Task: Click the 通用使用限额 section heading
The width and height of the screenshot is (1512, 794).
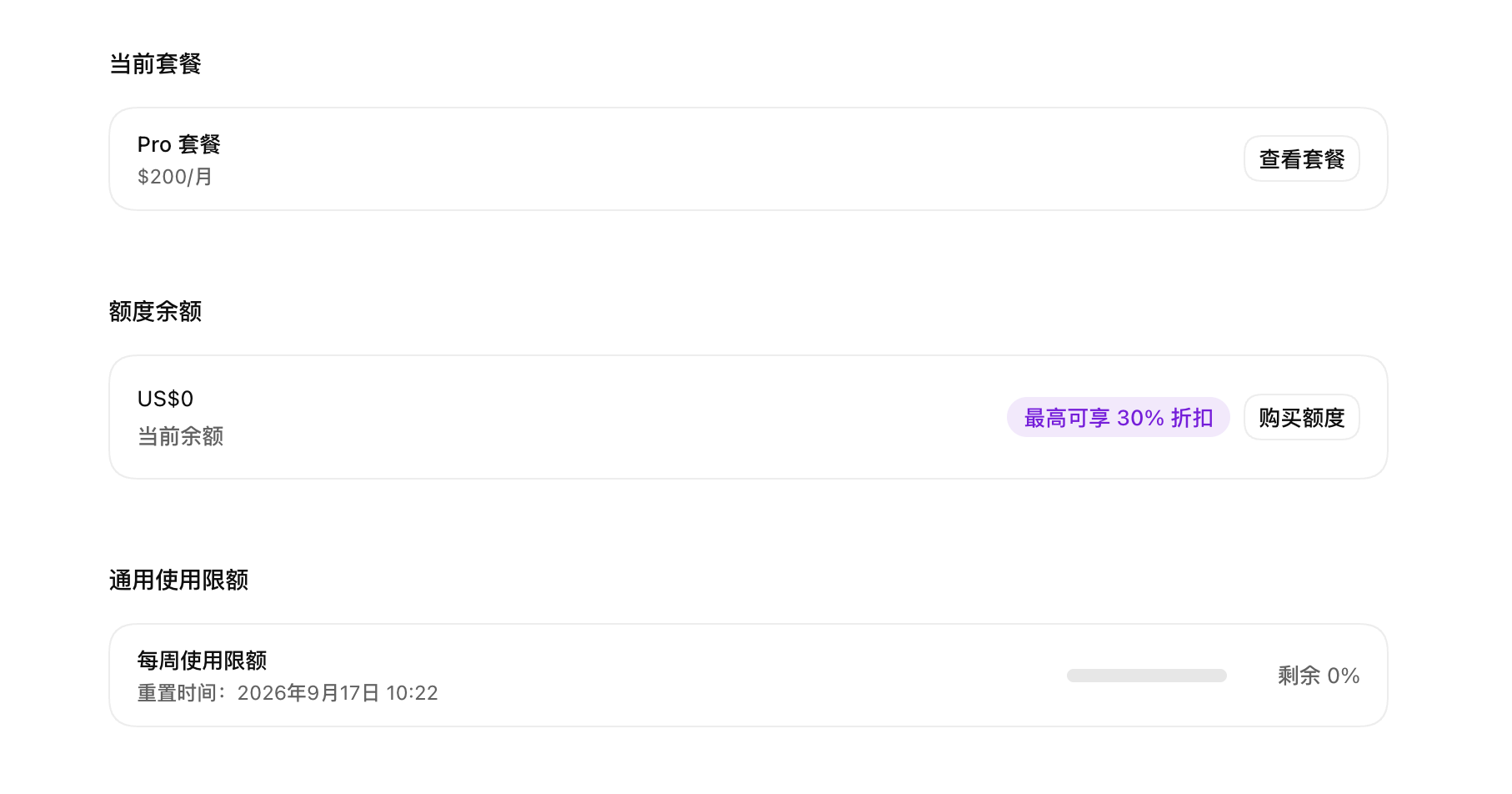Action: [178, 580]
